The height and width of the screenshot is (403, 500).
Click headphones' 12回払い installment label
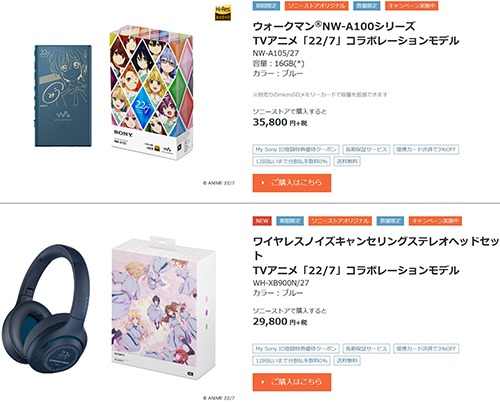(291, 361)
